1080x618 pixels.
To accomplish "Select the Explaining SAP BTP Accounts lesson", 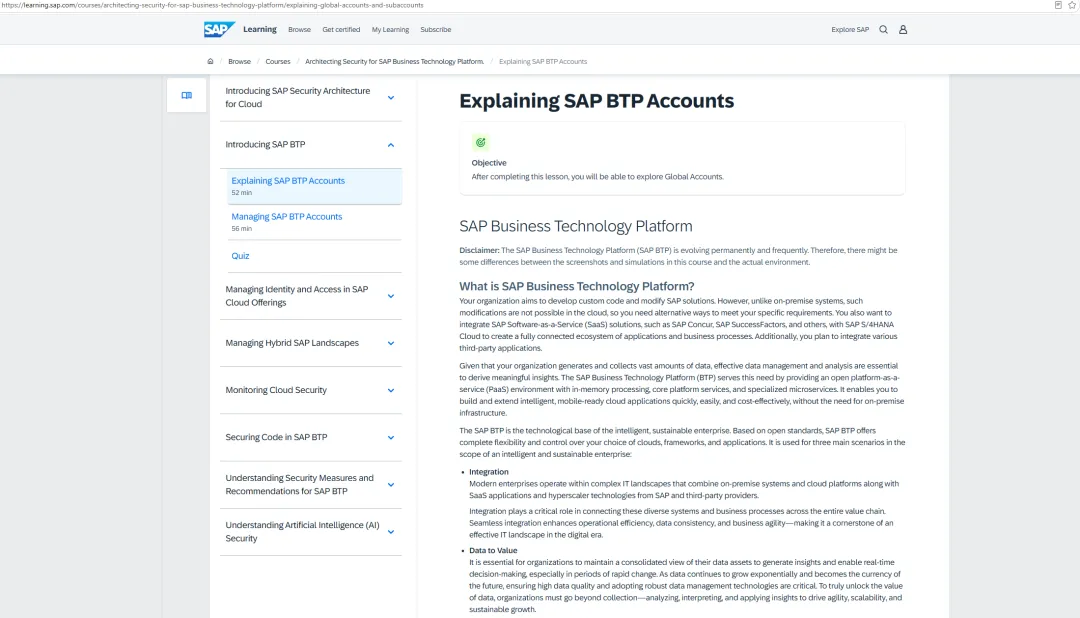I will (x=314, y=187).
